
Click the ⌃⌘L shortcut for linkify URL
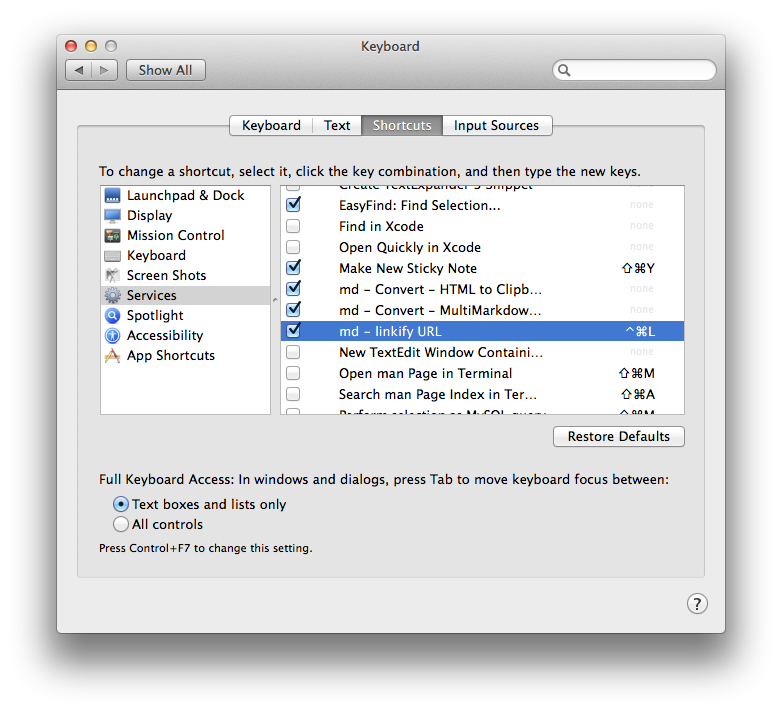[640, 331]
